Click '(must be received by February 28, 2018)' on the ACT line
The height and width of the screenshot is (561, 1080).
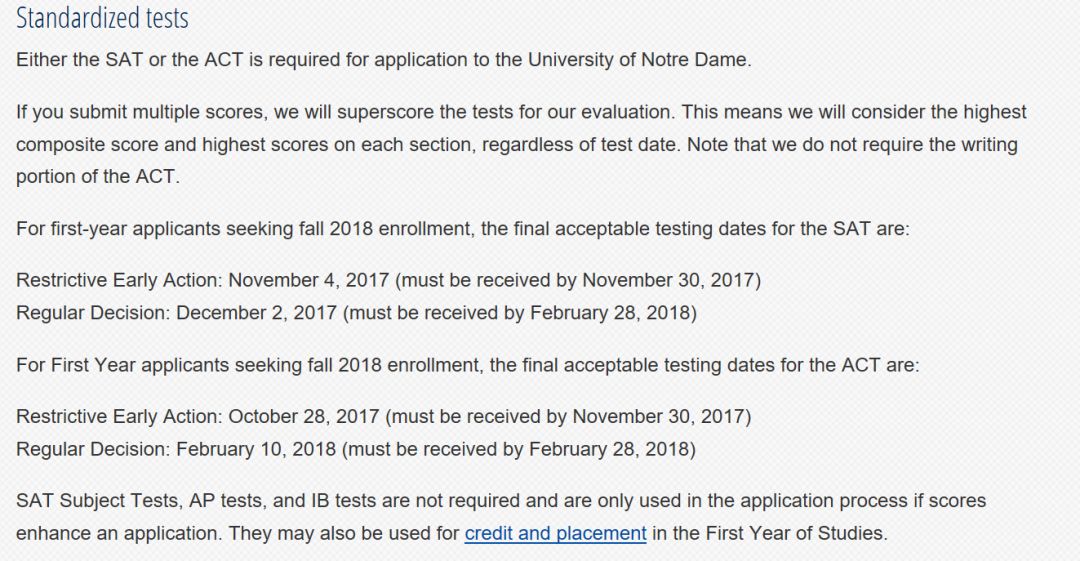519,449
